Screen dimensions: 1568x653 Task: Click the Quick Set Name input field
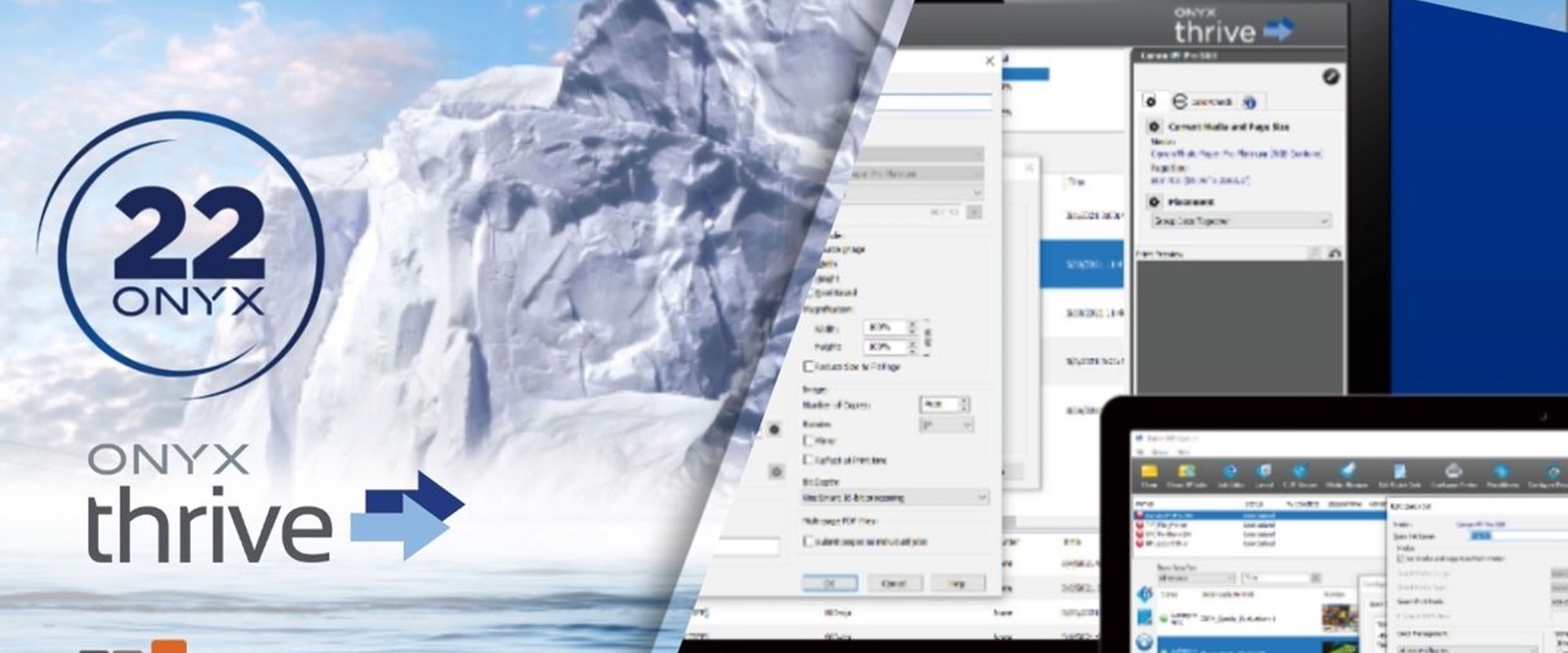click(x=1519, y=535)
